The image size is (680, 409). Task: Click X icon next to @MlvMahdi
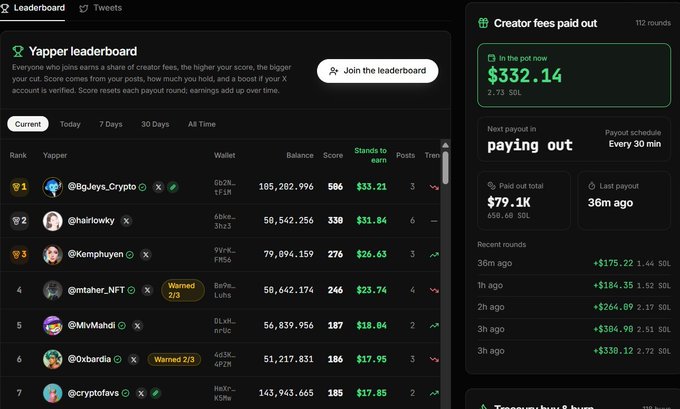[137, 326]
